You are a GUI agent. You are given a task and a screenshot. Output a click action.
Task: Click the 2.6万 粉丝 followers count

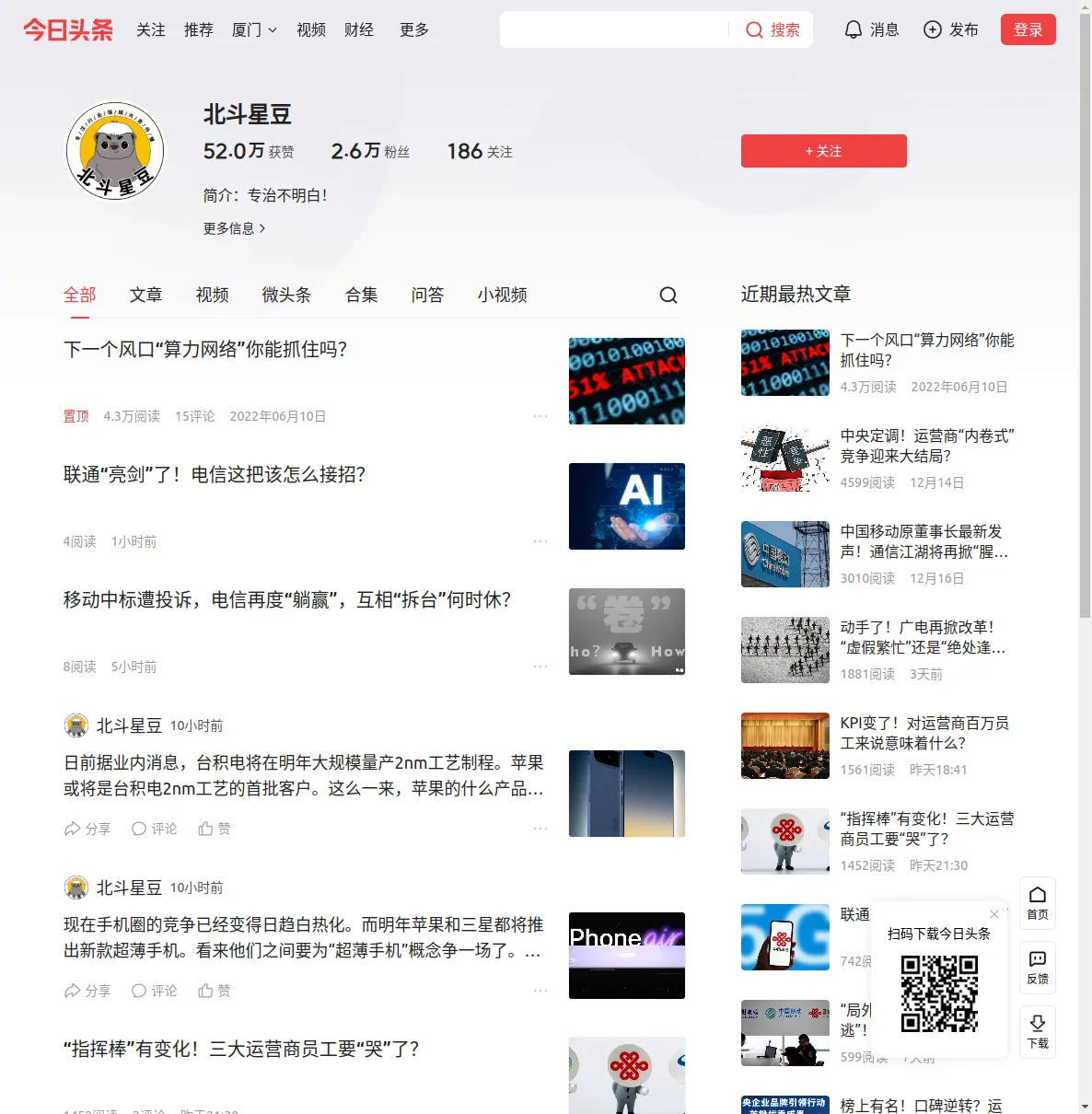coord(370,151)
